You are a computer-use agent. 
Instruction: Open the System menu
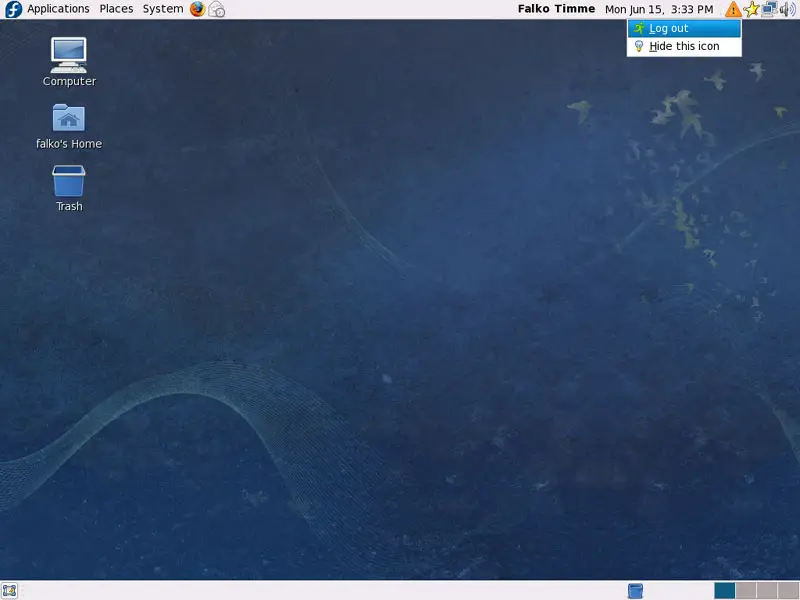pos(163,9)
